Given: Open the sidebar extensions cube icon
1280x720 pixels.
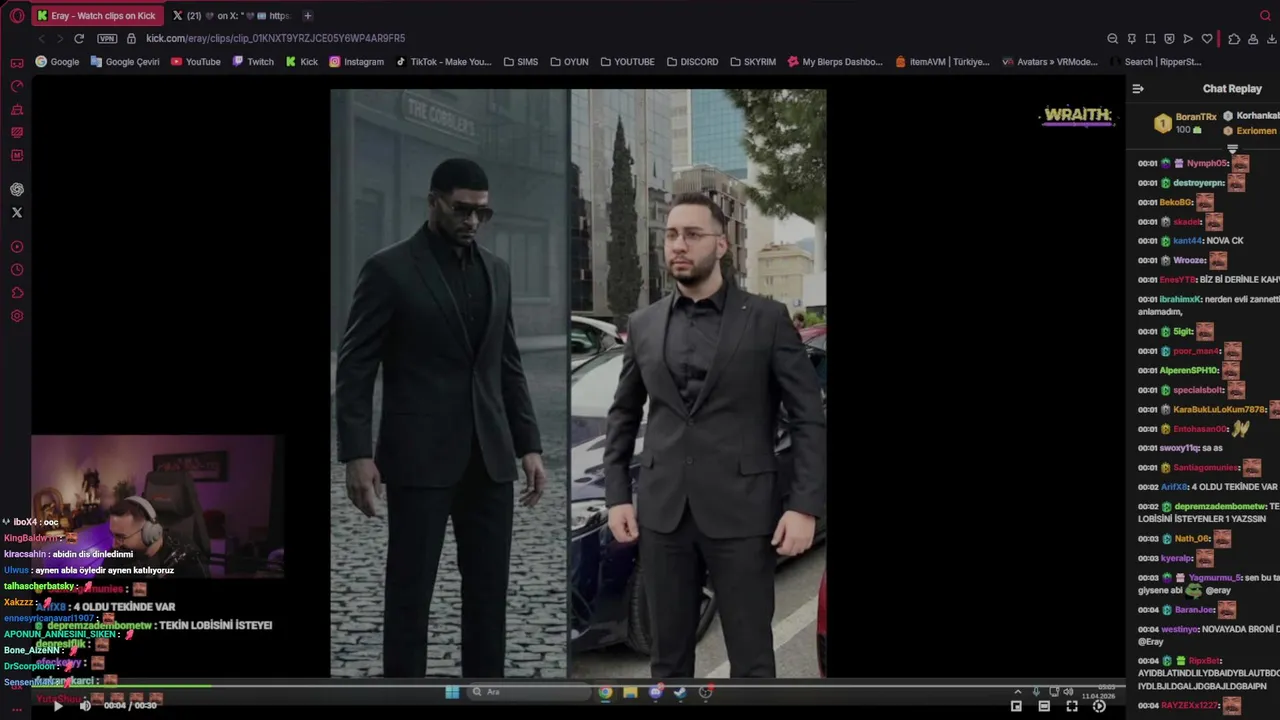Looking at the screenshot, I should (x=17, y=293).
